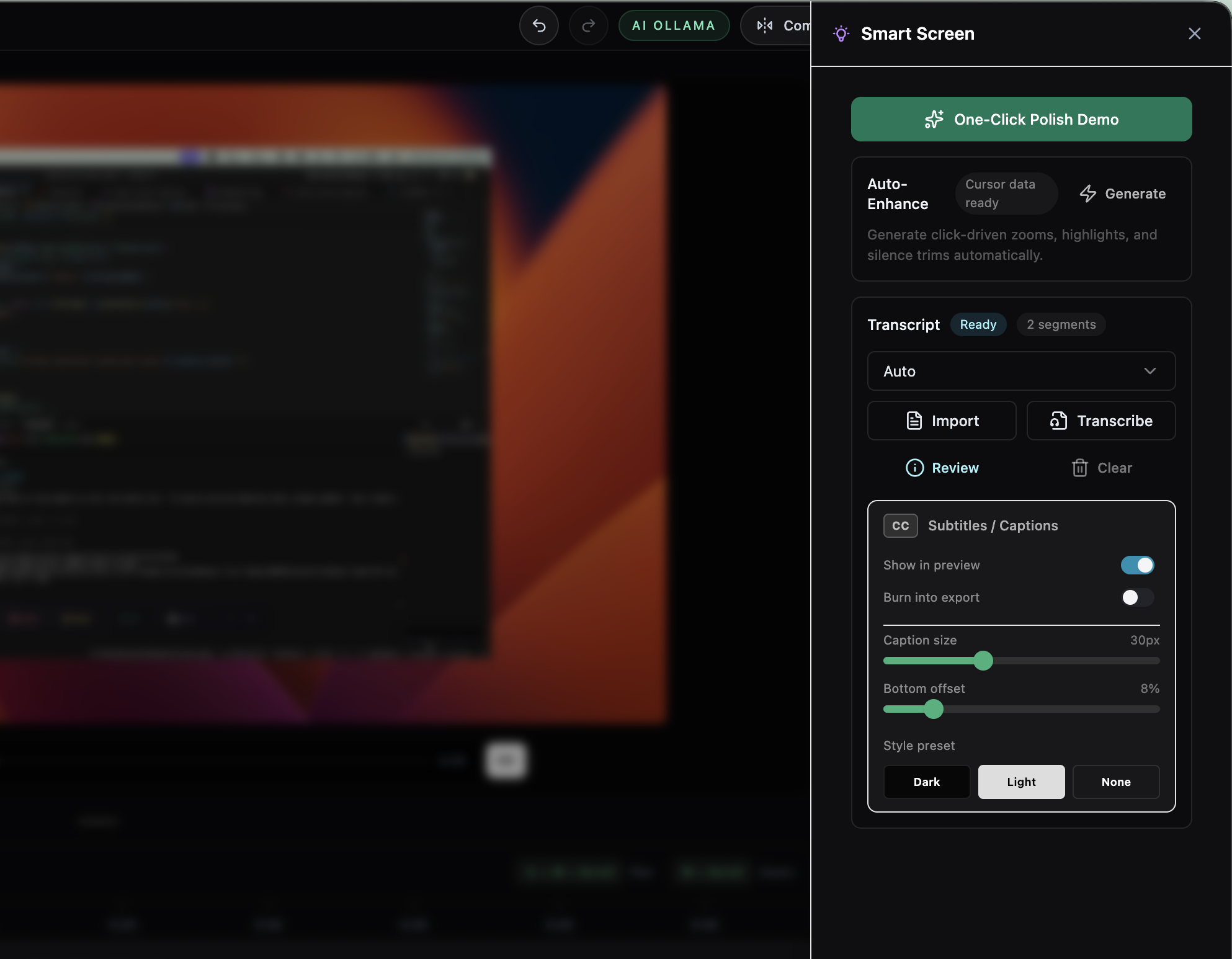This screenshot has height=959, width=1232.
Task: Click the dropdown chevron arrow
Action: click(x=1149, y=371)
